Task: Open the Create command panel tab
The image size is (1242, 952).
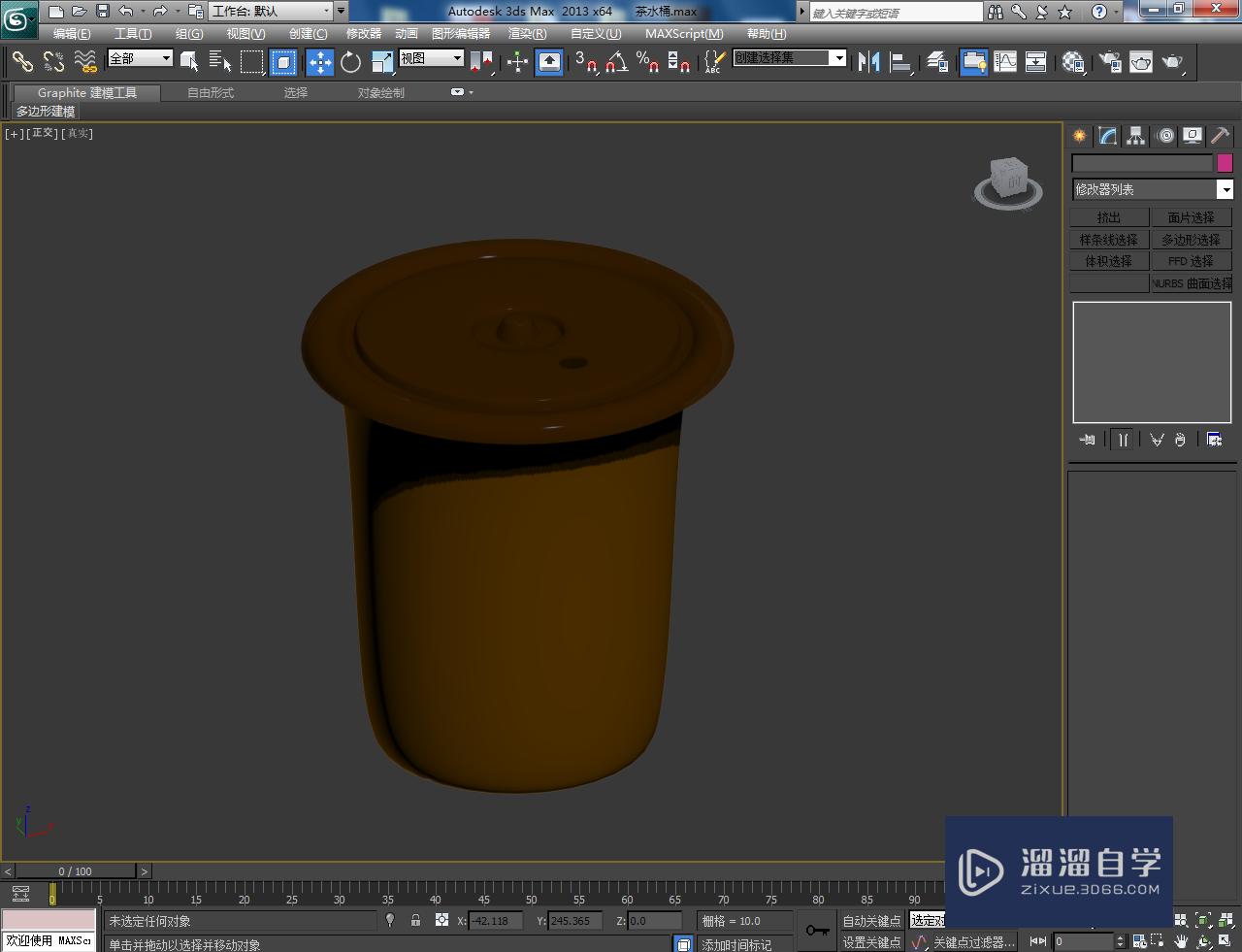Action: [1079, 136]
